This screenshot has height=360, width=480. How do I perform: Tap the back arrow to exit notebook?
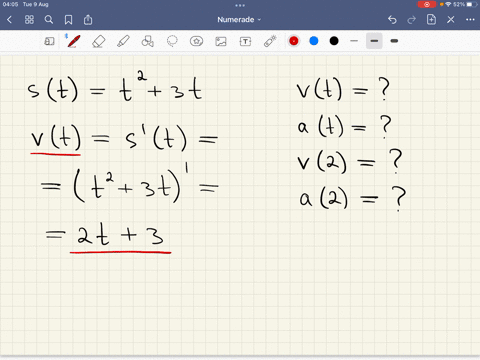tap(10, 20)
